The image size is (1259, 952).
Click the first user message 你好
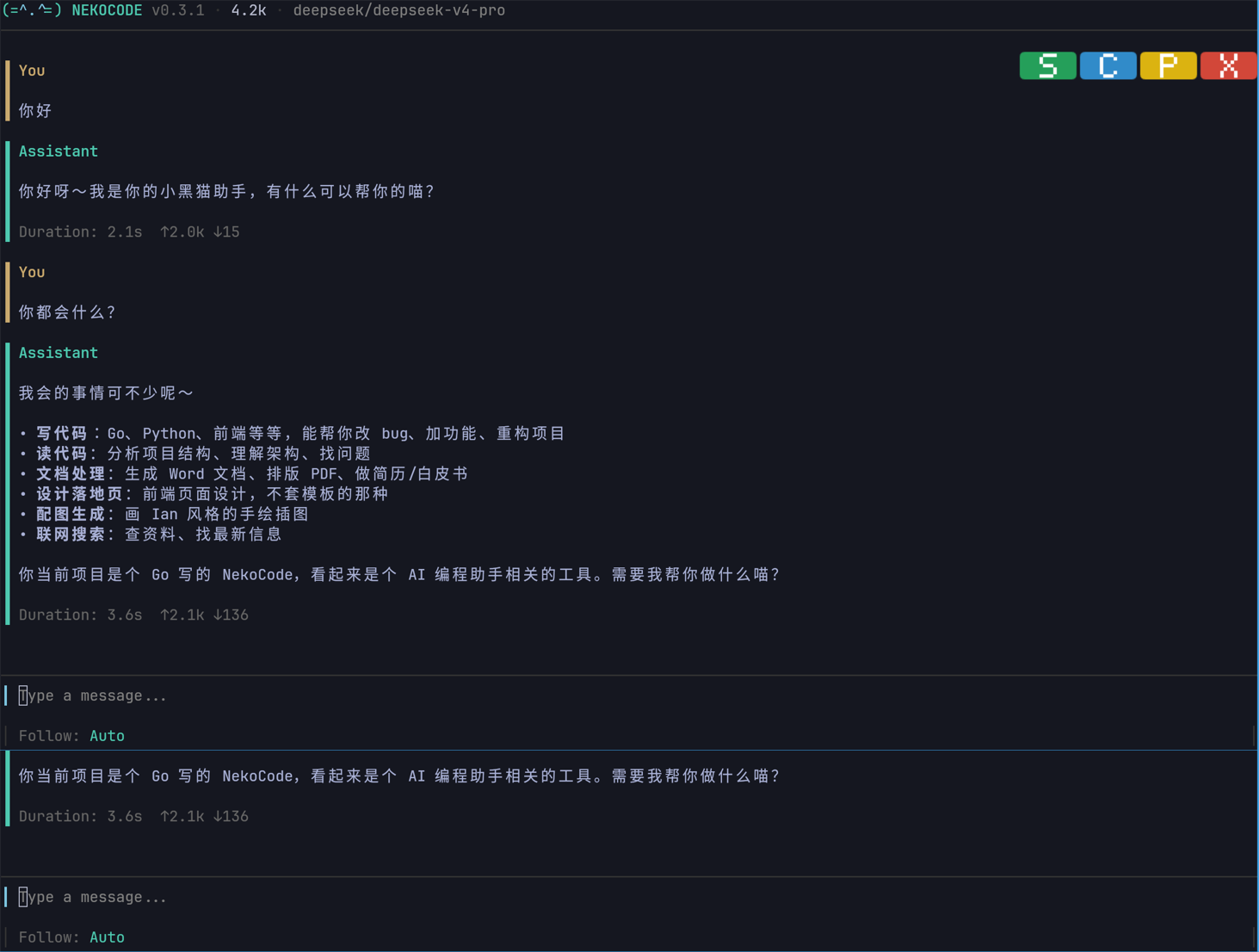click(x=35, y=111)
